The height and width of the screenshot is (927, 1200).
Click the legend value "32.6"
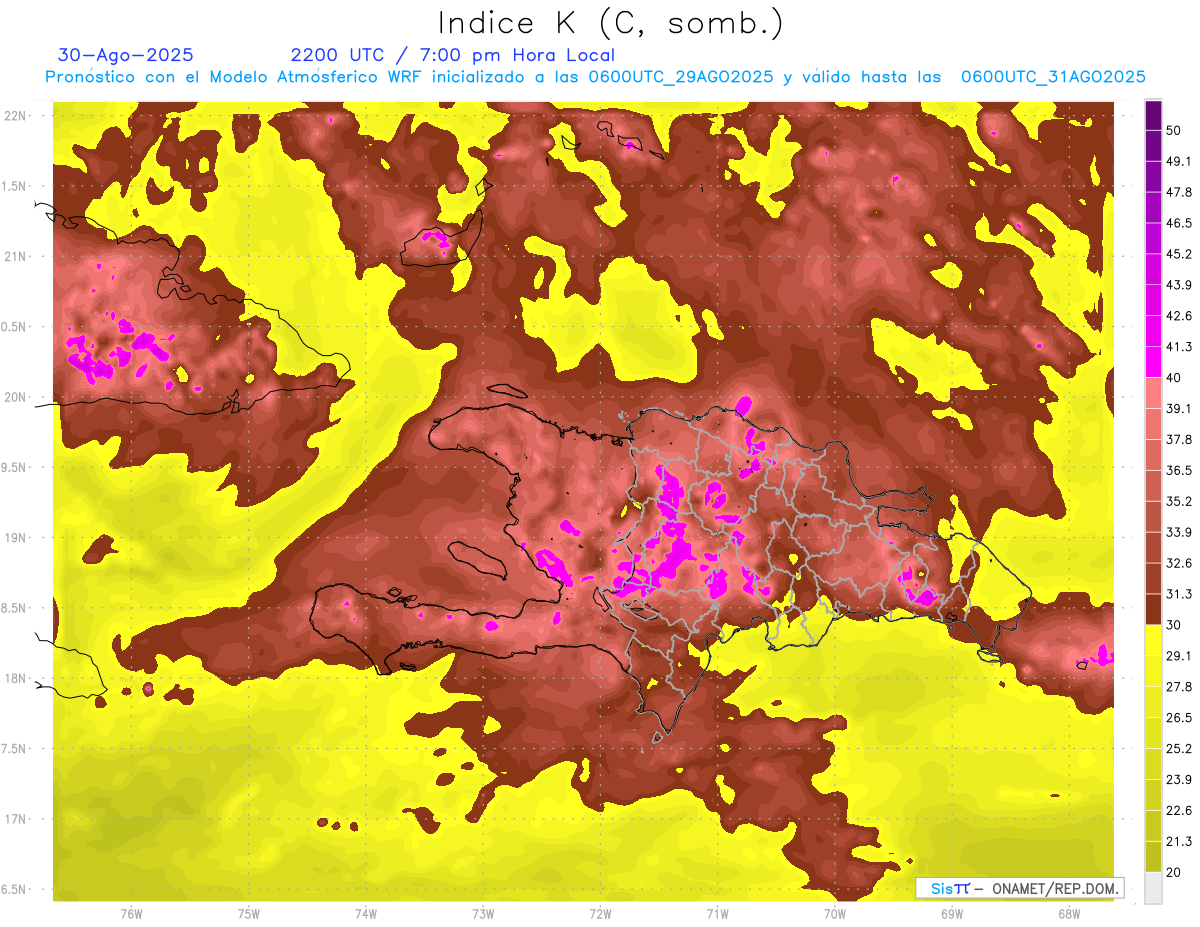pos(1179,563)
